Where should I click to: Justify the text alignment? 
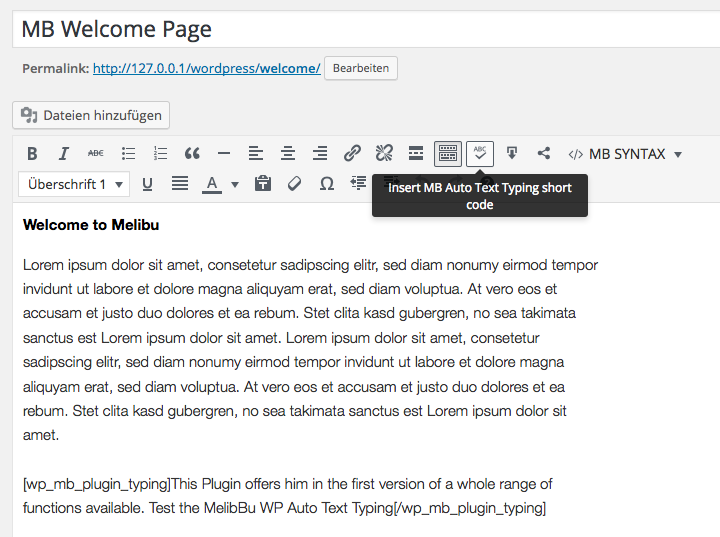point(180,184)
